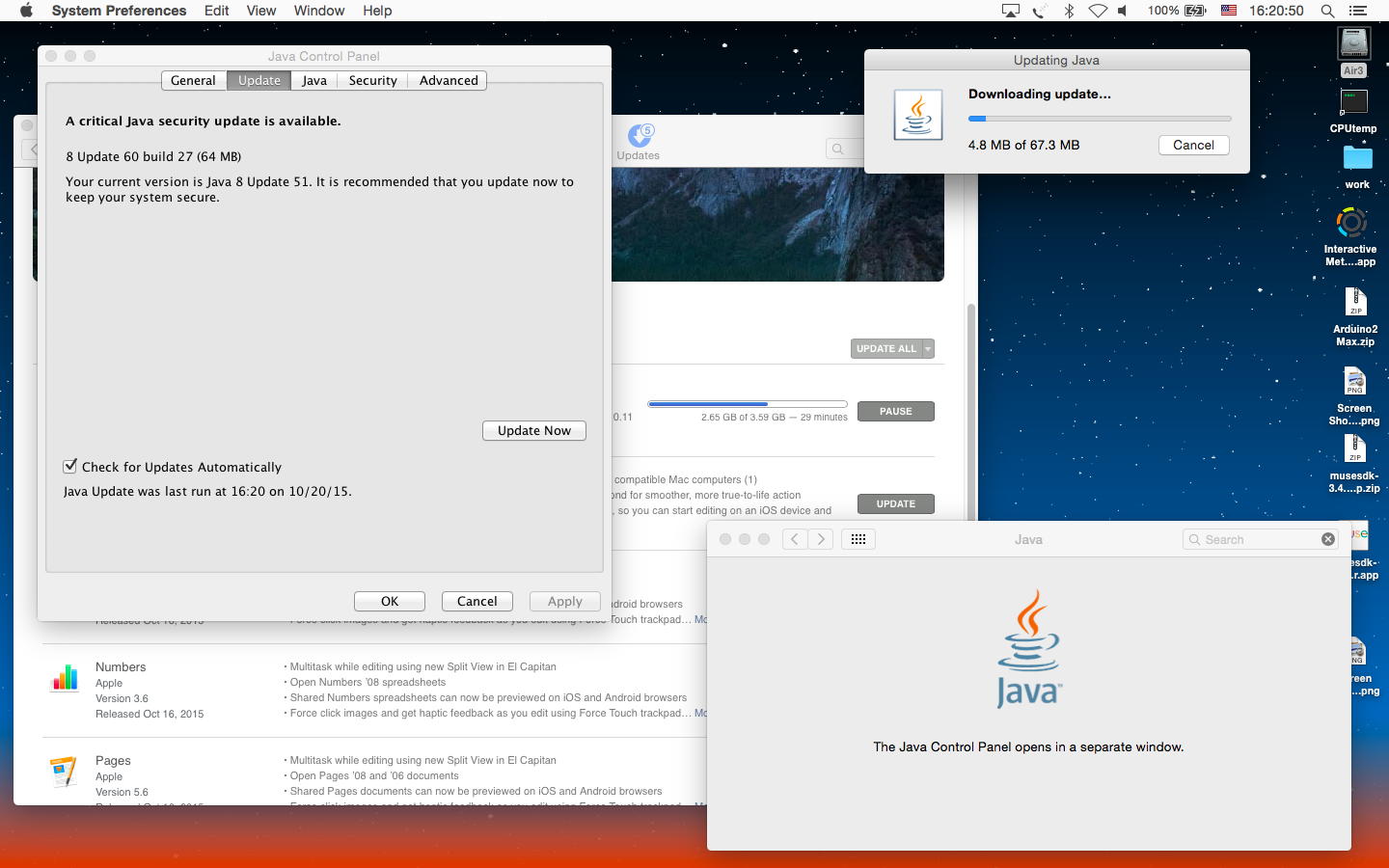The image size is (1389, 868).
Task: Click the phone handset menu bar icon
Action: pos(1040,11)
